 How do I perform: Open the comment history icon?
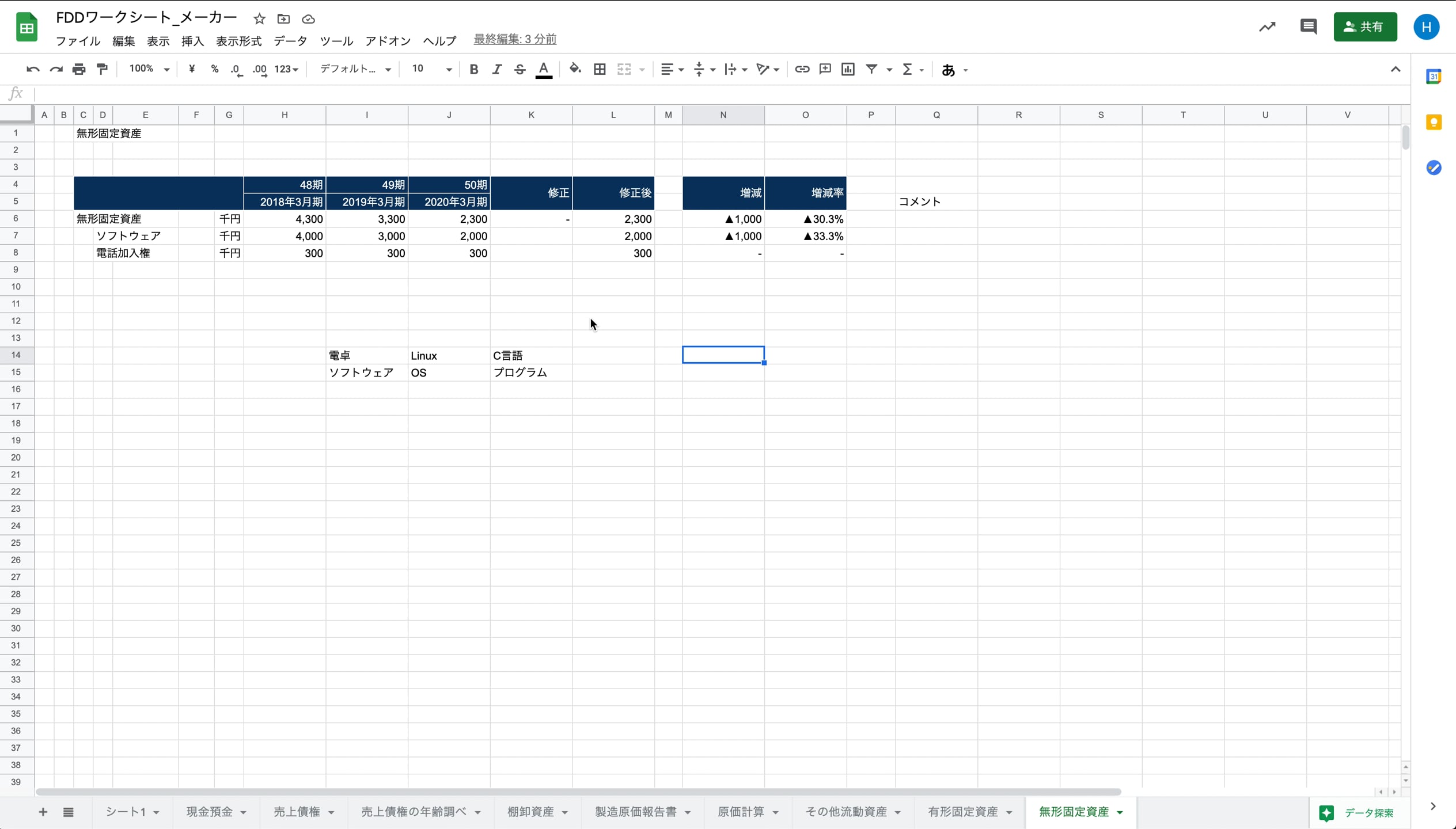(1308, 26)
